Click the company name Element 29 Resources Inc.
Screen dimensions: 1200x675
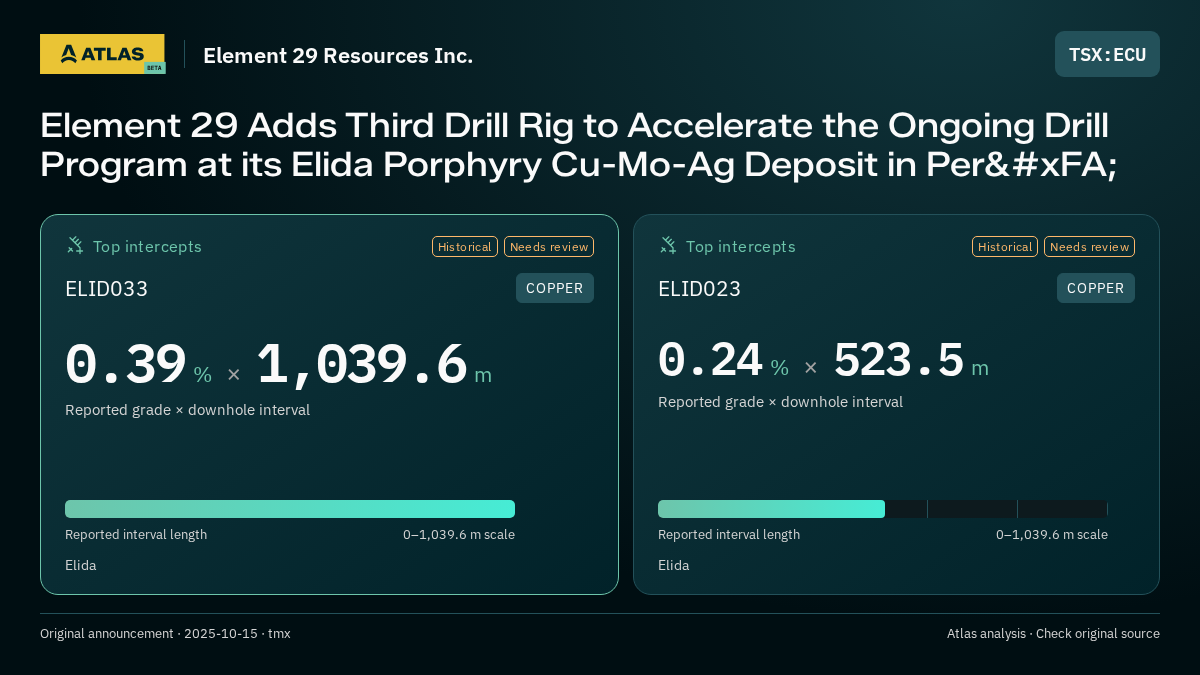[x=338, y=56]
